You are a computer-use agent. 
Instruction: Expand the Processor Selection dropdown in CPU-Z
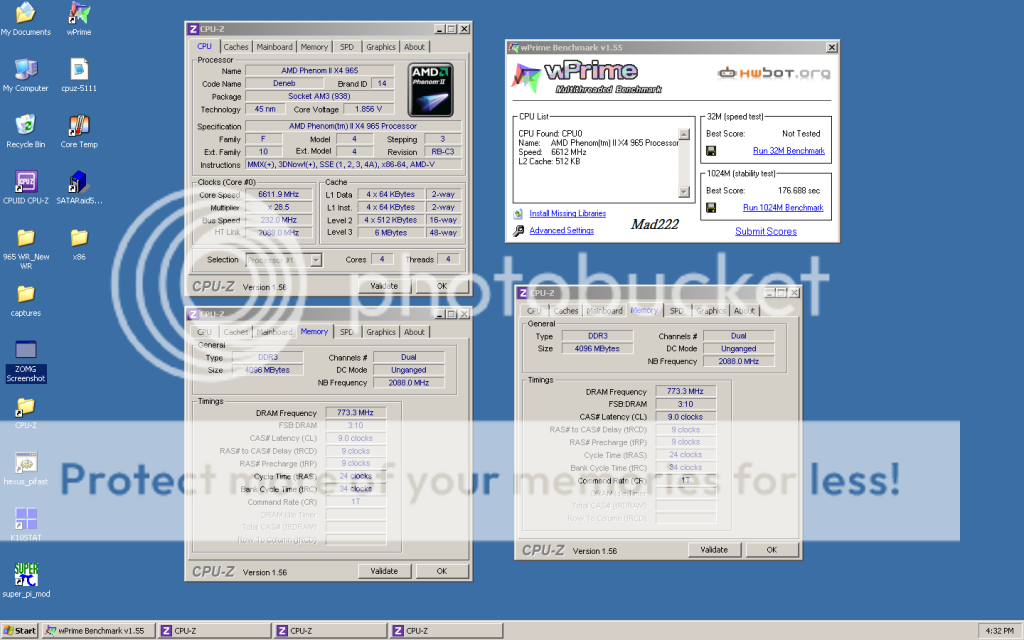pos(314,260)
